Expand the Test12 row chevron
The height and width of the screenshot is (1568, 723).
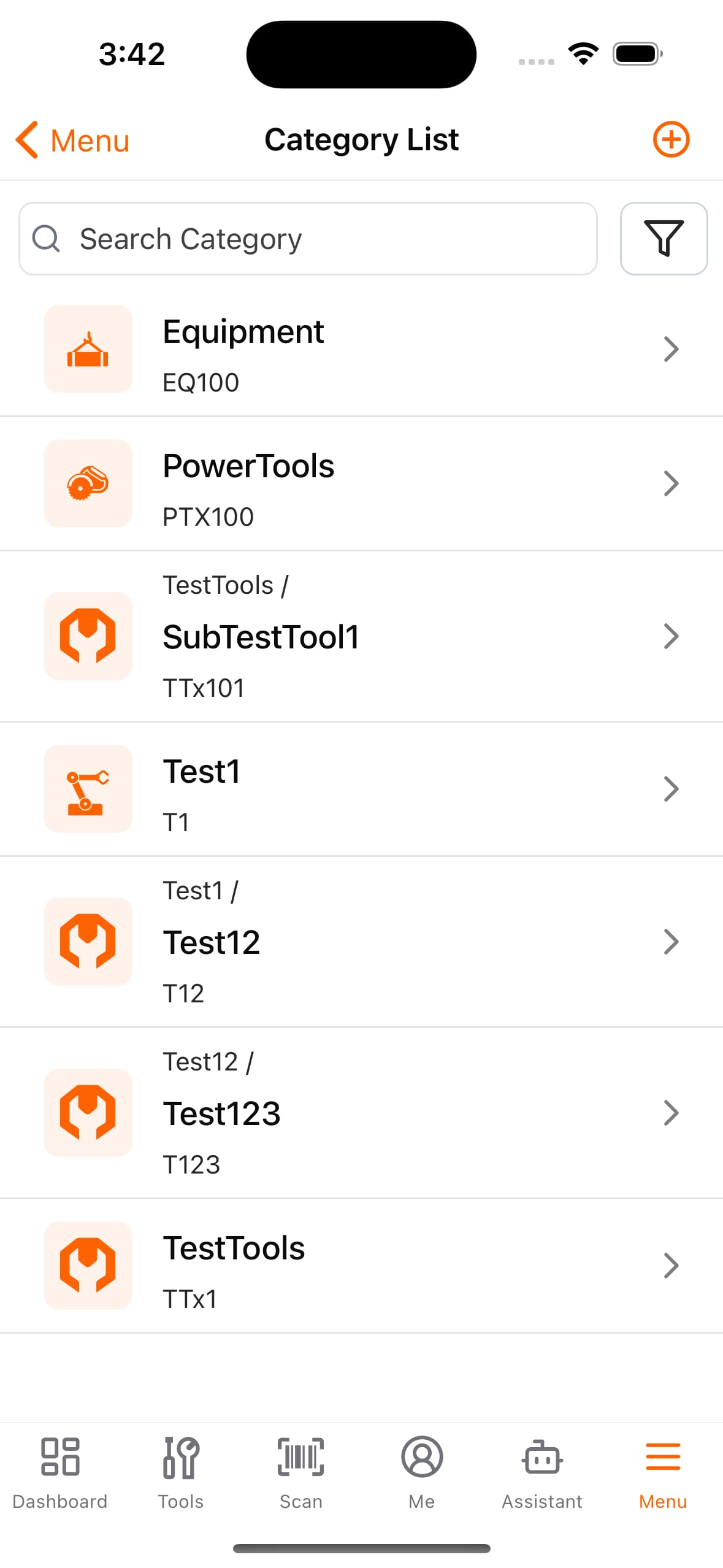point(671,942)
